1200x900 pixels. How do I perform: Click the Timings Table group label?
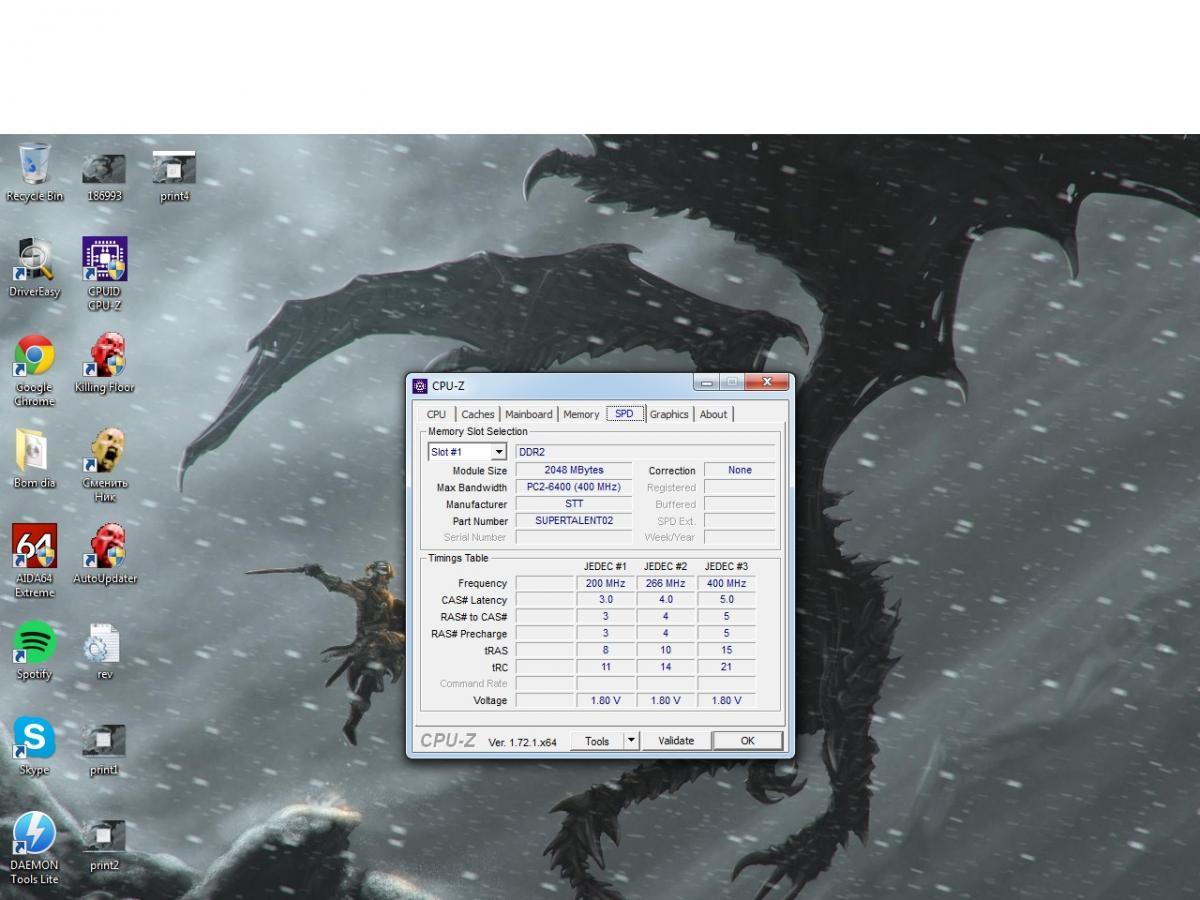[458, 558]
